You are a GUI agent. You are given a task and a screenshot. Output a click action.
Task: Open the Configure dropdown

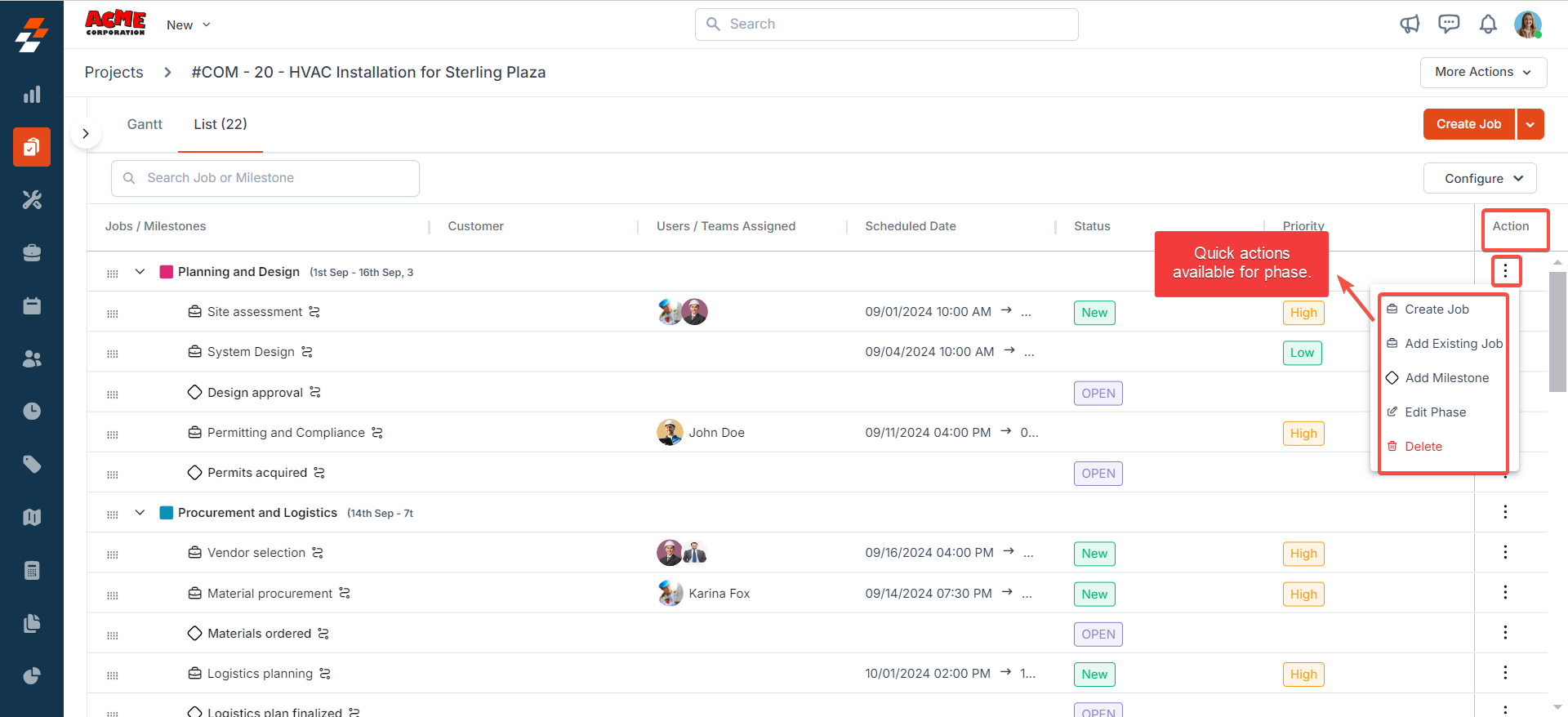[x=1480, y=178]
